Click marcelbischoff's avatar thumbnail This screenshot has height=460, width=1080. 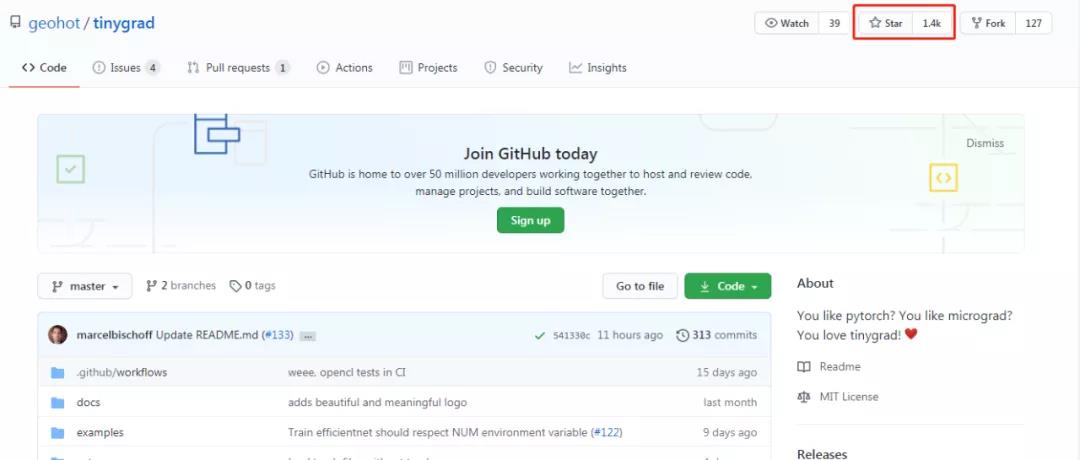click(x=58, y=335)
